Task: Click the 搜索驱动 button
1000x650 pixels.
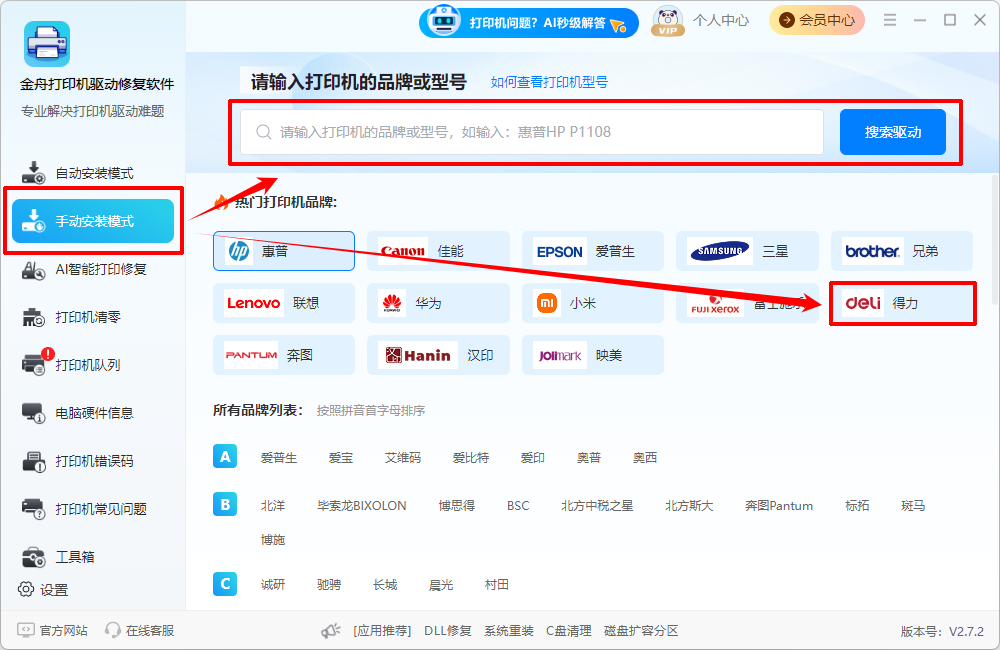Action: pos(892,132)
